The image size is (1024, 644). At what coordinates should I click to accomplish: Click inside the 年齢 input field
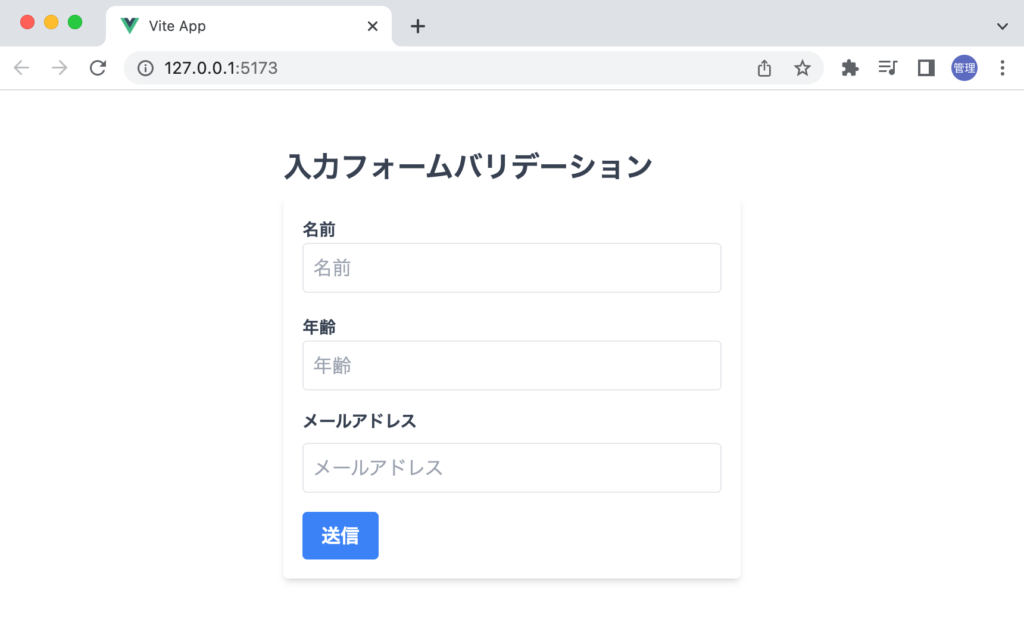tap(511, 365)
